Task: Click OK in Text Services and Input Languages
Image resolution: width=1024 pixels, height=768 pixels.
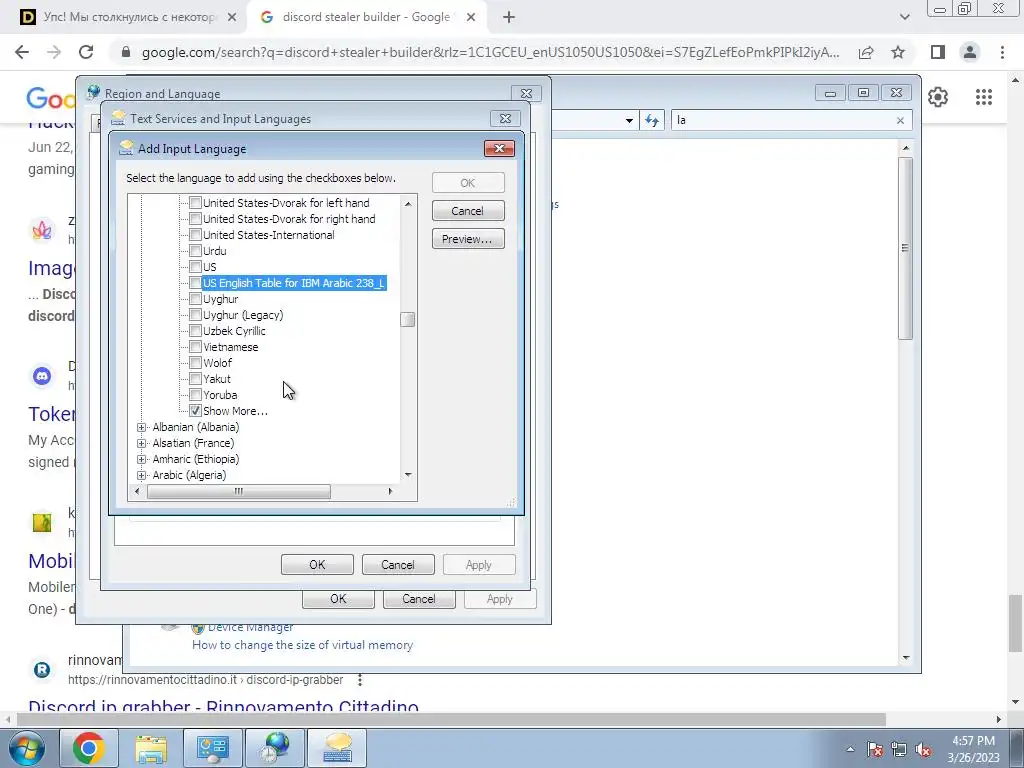Action: (317, 565)
